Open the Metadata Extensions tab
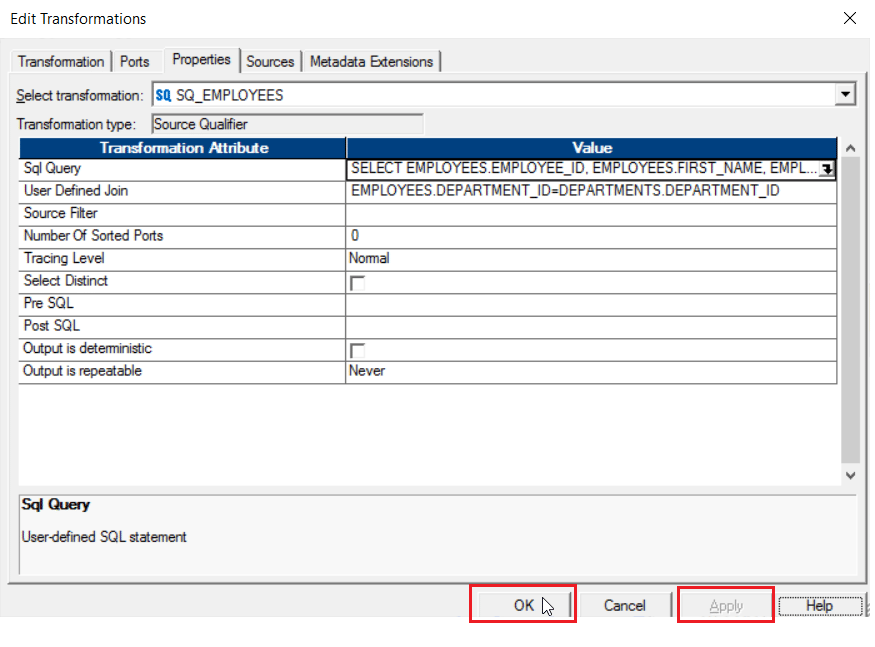 [x=371, y=61]
